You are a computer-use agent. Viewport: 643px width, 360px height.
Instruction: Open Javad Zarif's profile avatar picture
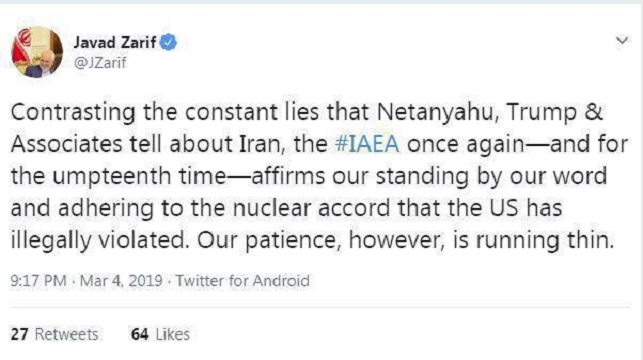[37, 52]
